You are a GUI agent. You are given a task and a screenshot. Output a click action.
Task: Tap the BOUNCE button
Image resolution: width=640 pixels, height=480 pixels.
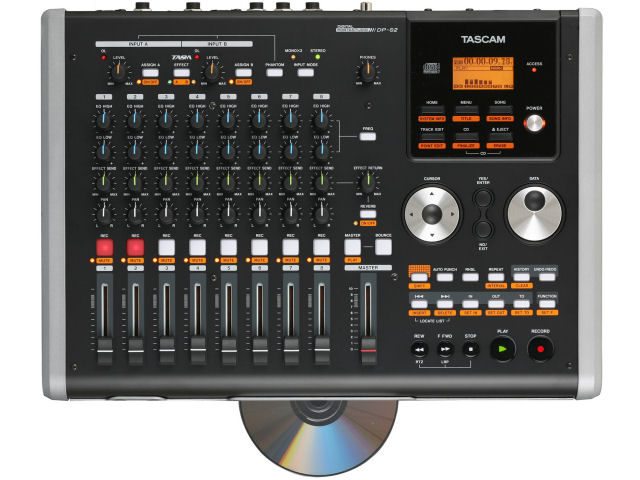(383, 247)
